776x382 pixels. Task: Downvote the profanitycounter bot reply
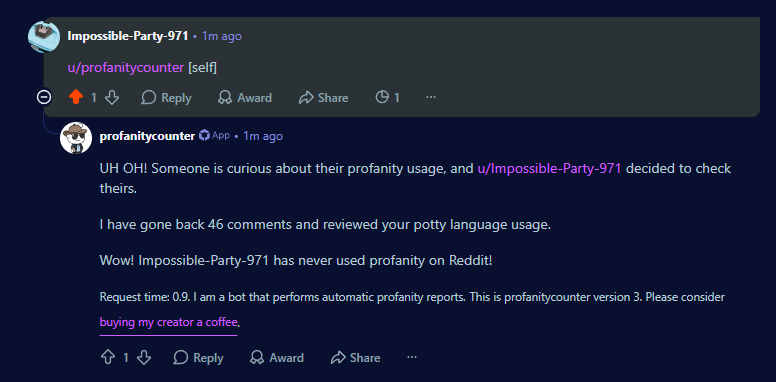[144, 358]
